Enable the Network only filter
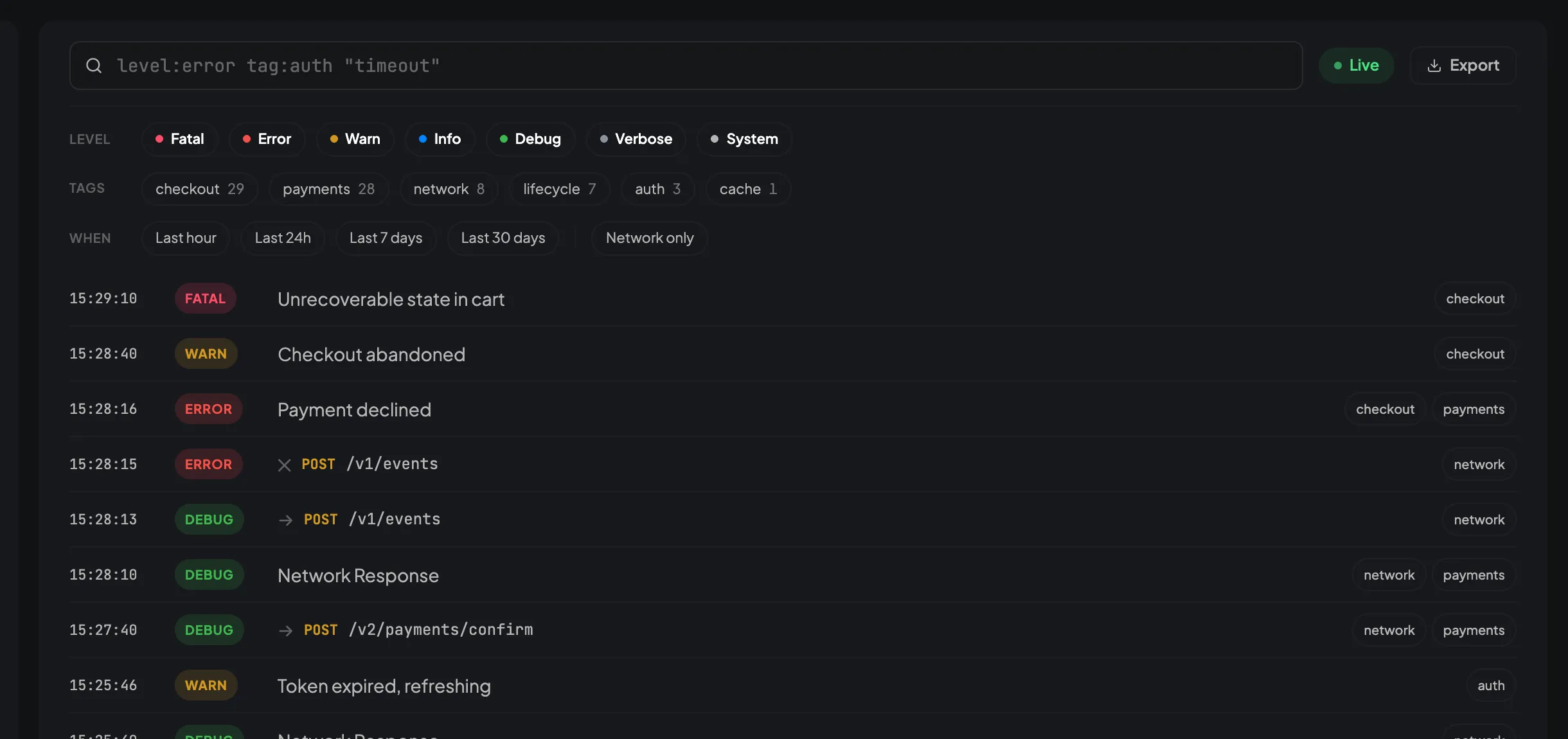The height and width of the screenshot is (739, 1568). click(x=650, y=238)
